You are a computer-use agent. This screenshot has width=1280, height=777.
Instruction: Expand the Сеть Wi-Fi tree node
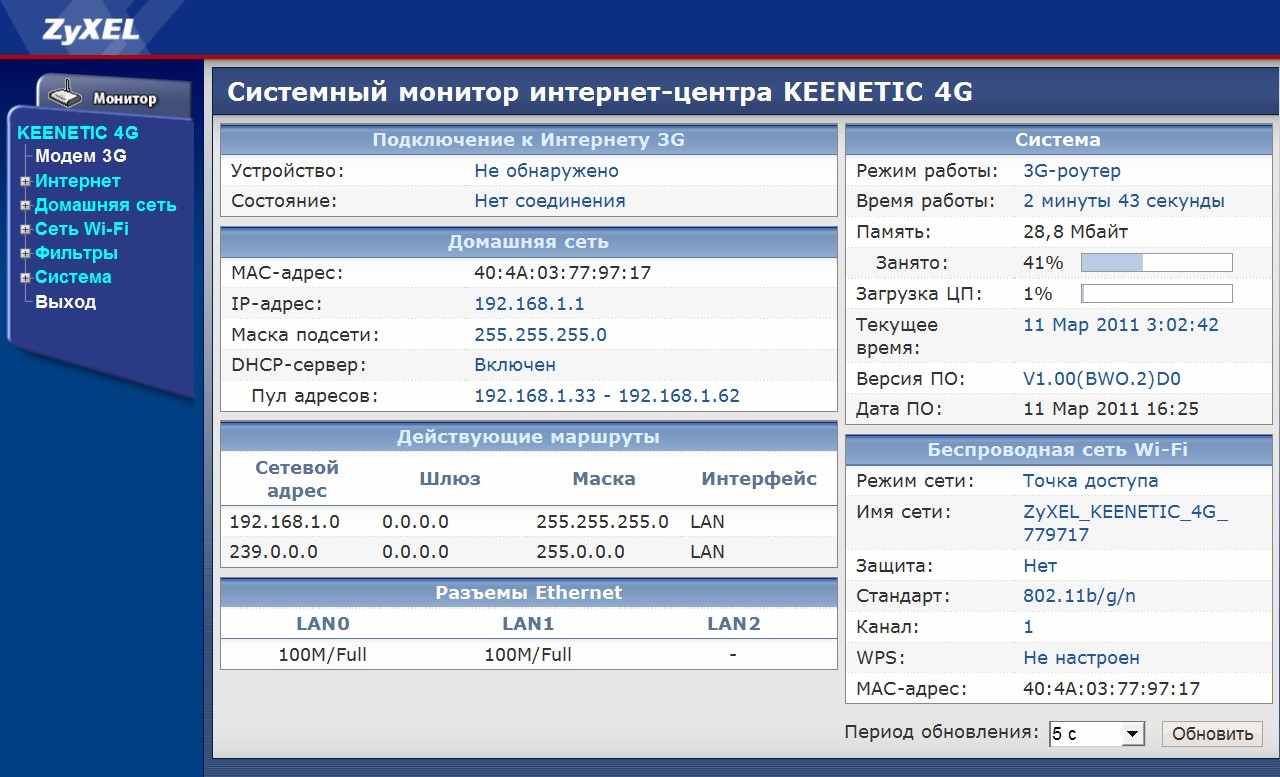(25, 229)
